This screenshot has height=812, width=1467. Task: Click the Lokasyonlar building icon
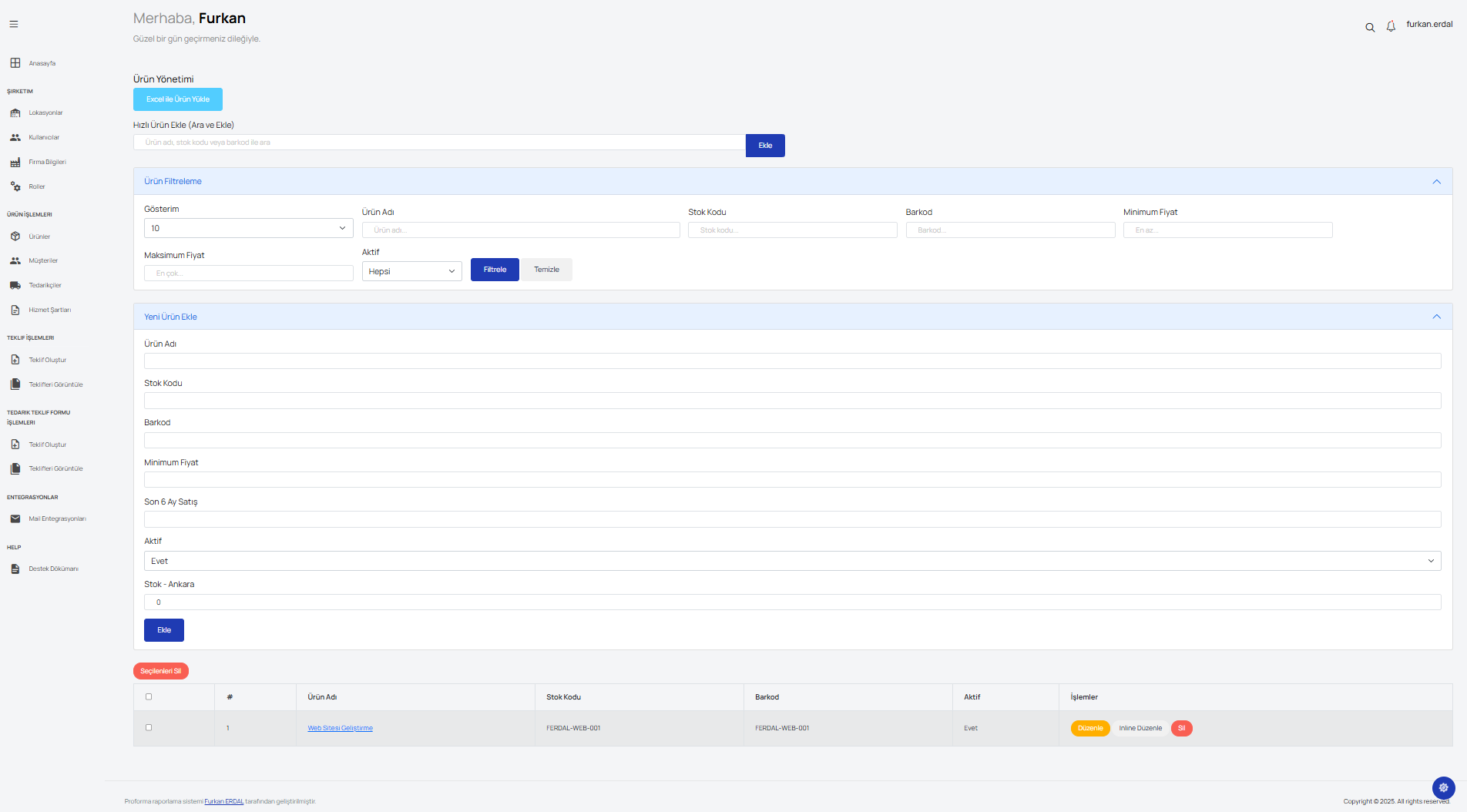[15, 112]
